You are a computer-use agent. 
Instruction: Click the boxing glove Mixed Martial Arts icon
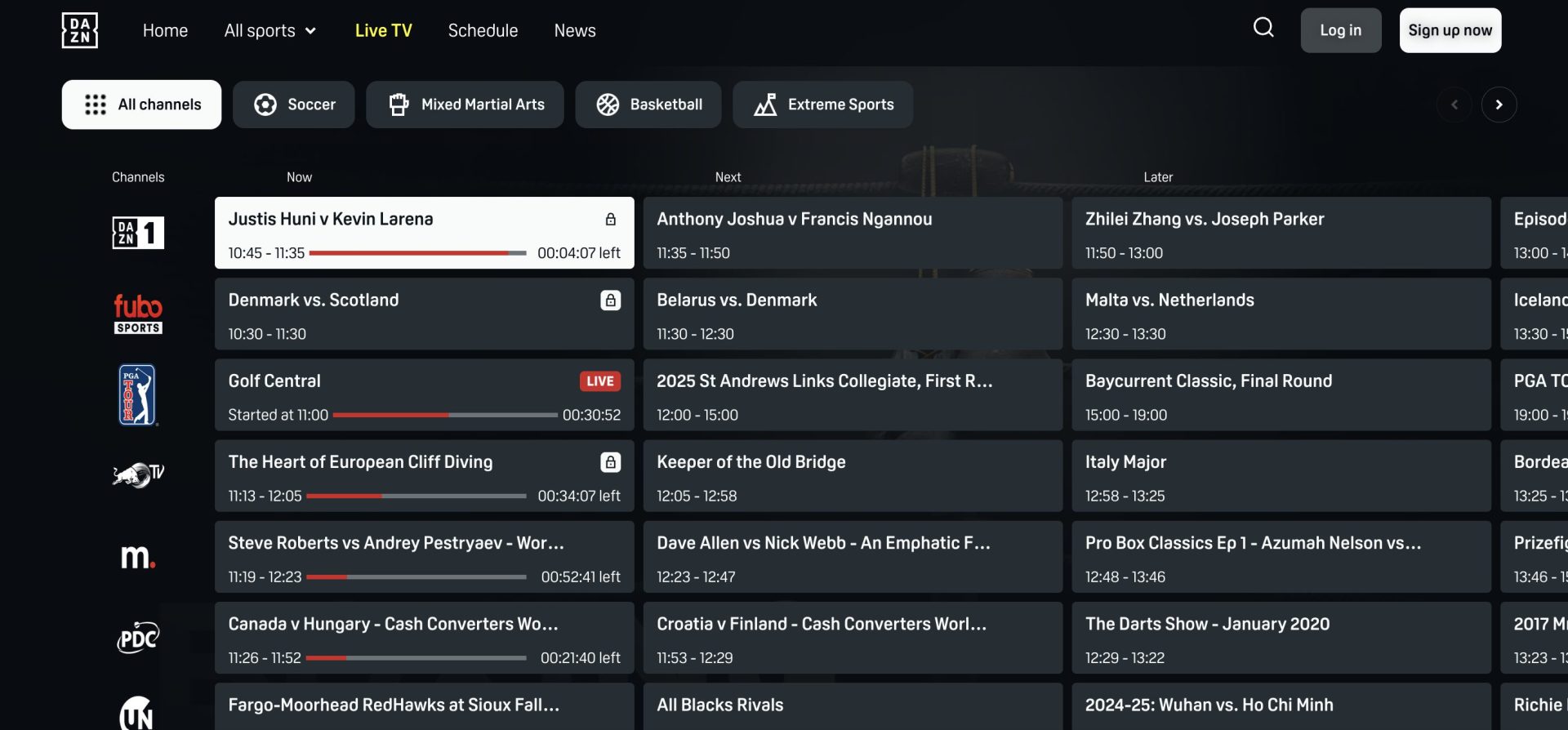(399, 105)
